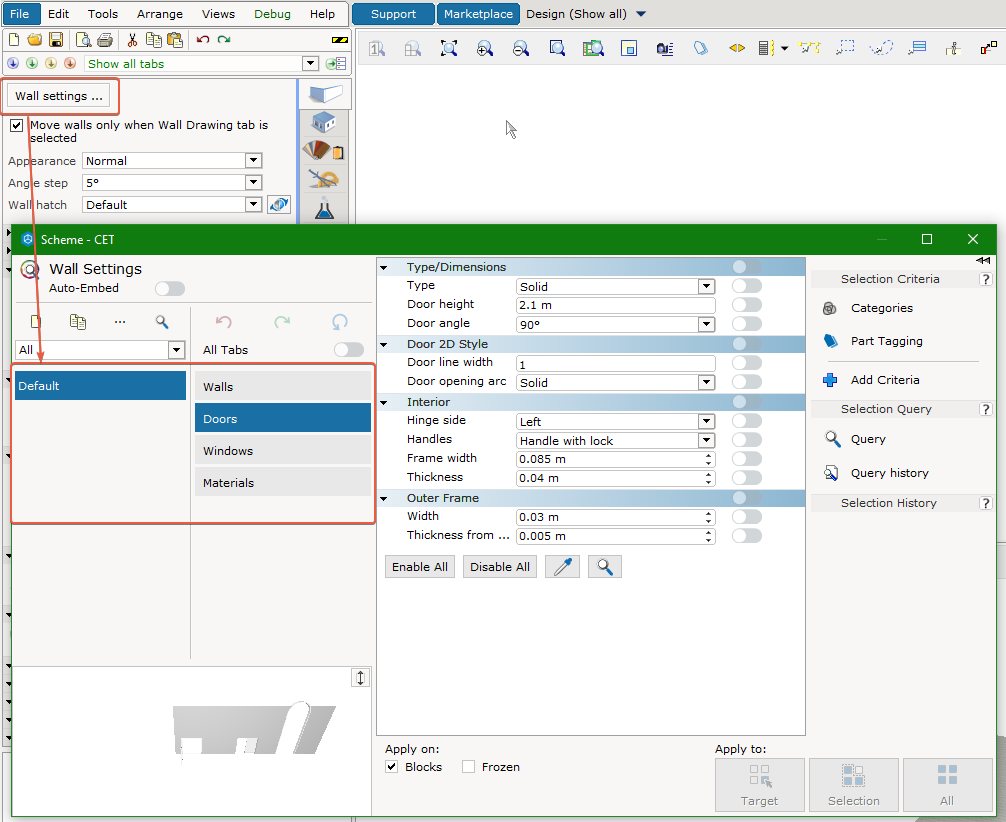The height and width of the screenshot is (822, 1006).
Task: Click the Cut scissors icon
Action: click(132, 40)
